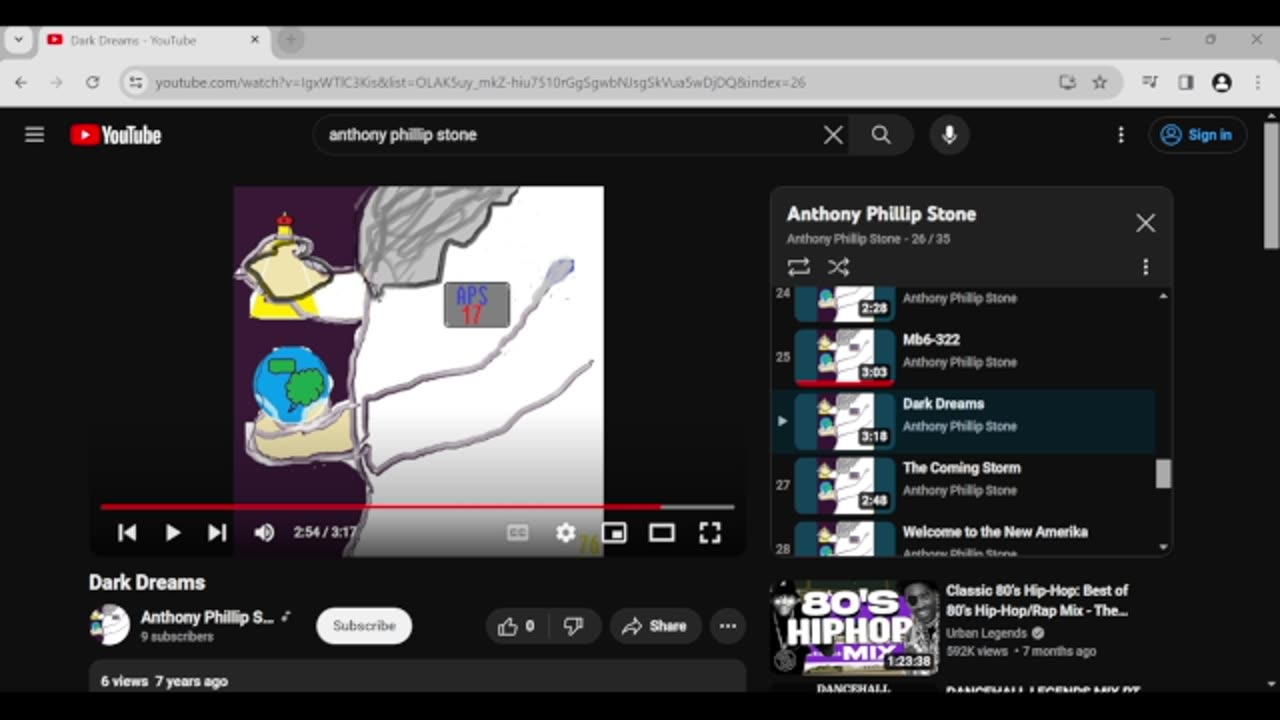Visit Urban Legends channel
1280x720 pixels.
[986, 633]
